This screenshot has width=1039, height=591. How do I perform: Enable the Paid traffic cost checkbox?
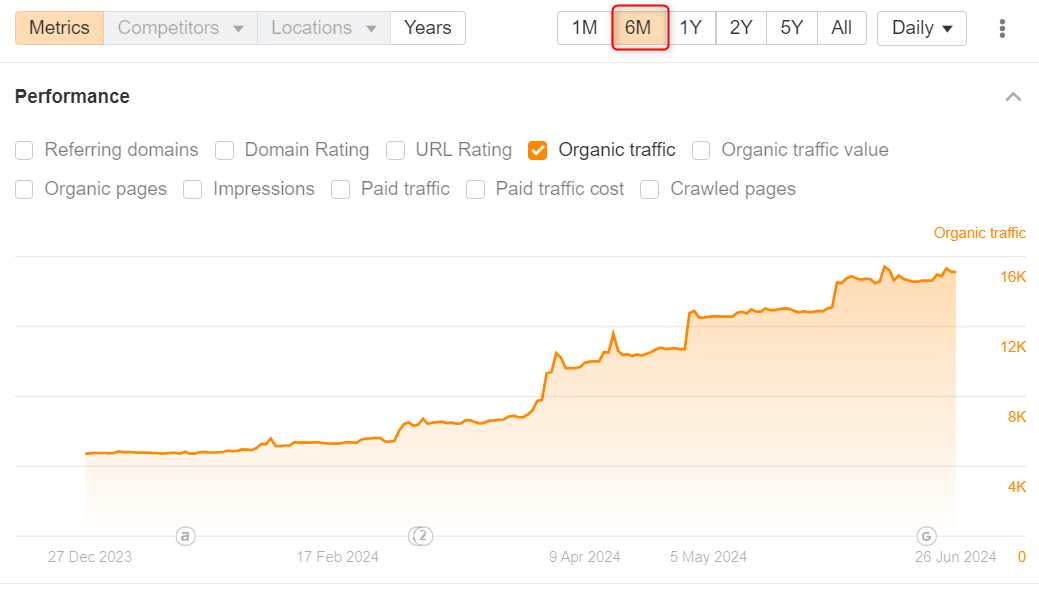pyautogui.click(x=476, y=189)
